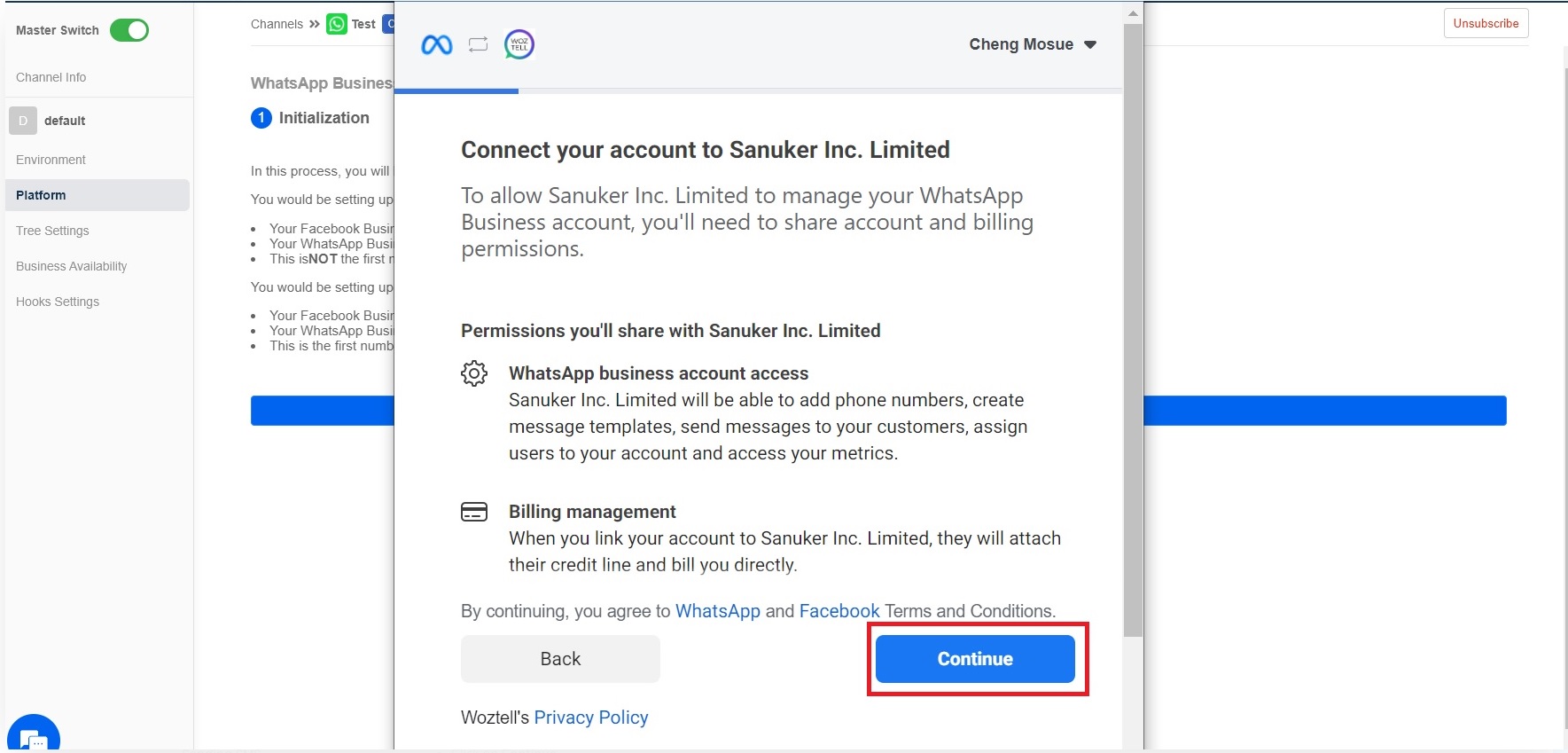
Task: Open the chat widget bubble
Action: tap(34, 738)
